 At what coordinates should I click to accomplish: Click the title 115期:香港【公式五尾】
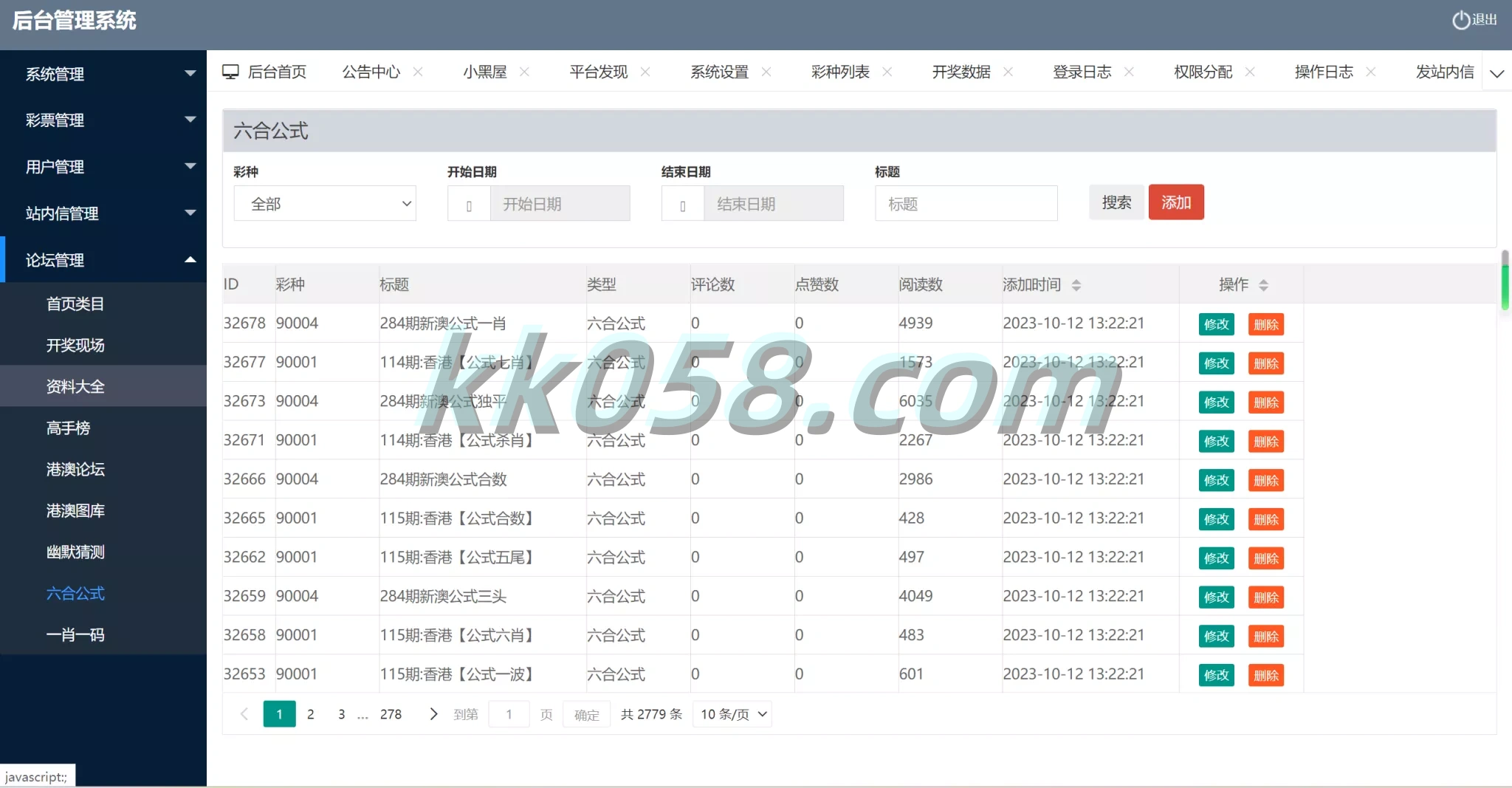pyautogui.click(x=456, y=558)
